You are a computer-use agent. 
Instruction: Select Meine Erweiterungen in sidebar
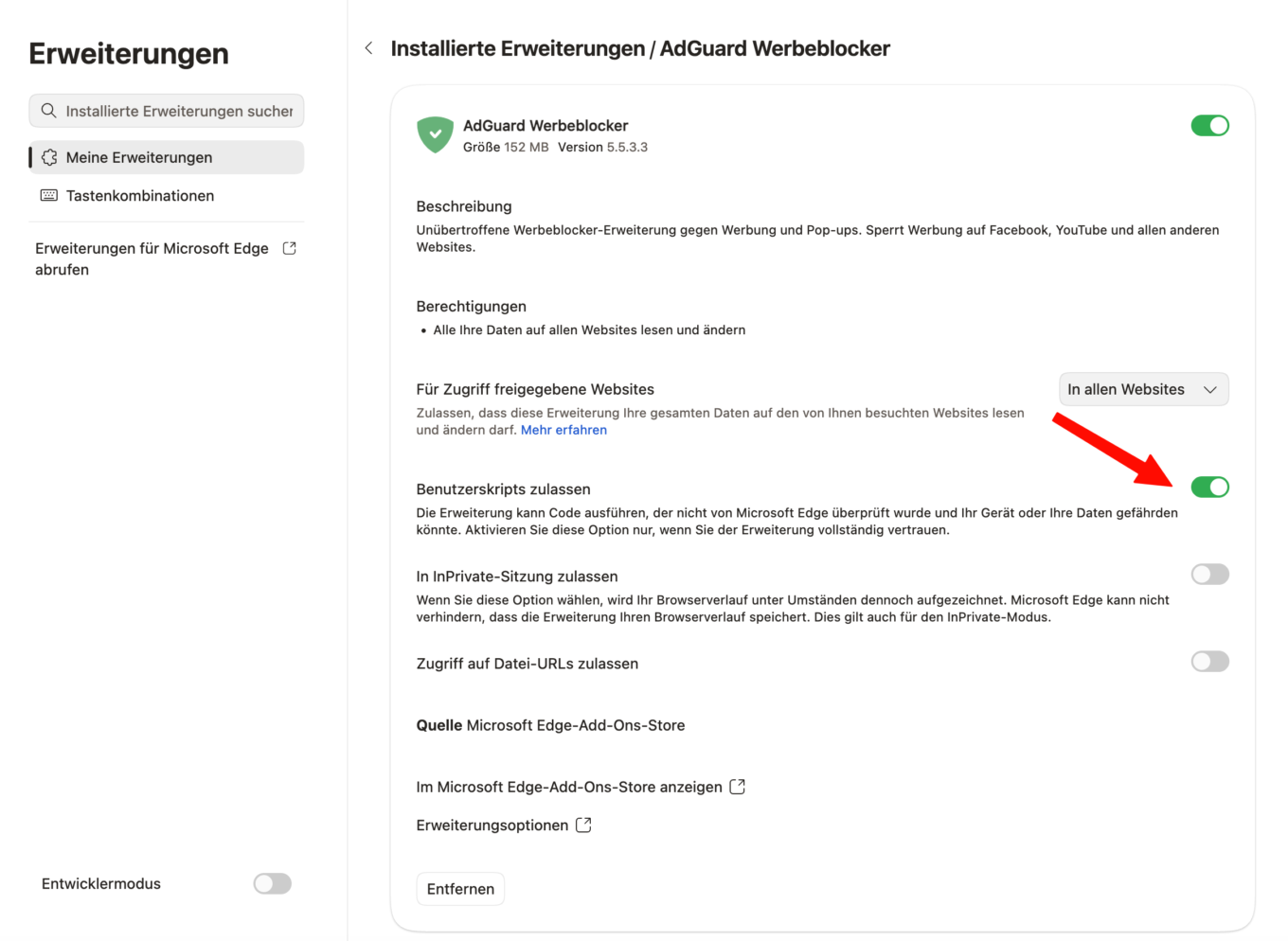[167, 157]
